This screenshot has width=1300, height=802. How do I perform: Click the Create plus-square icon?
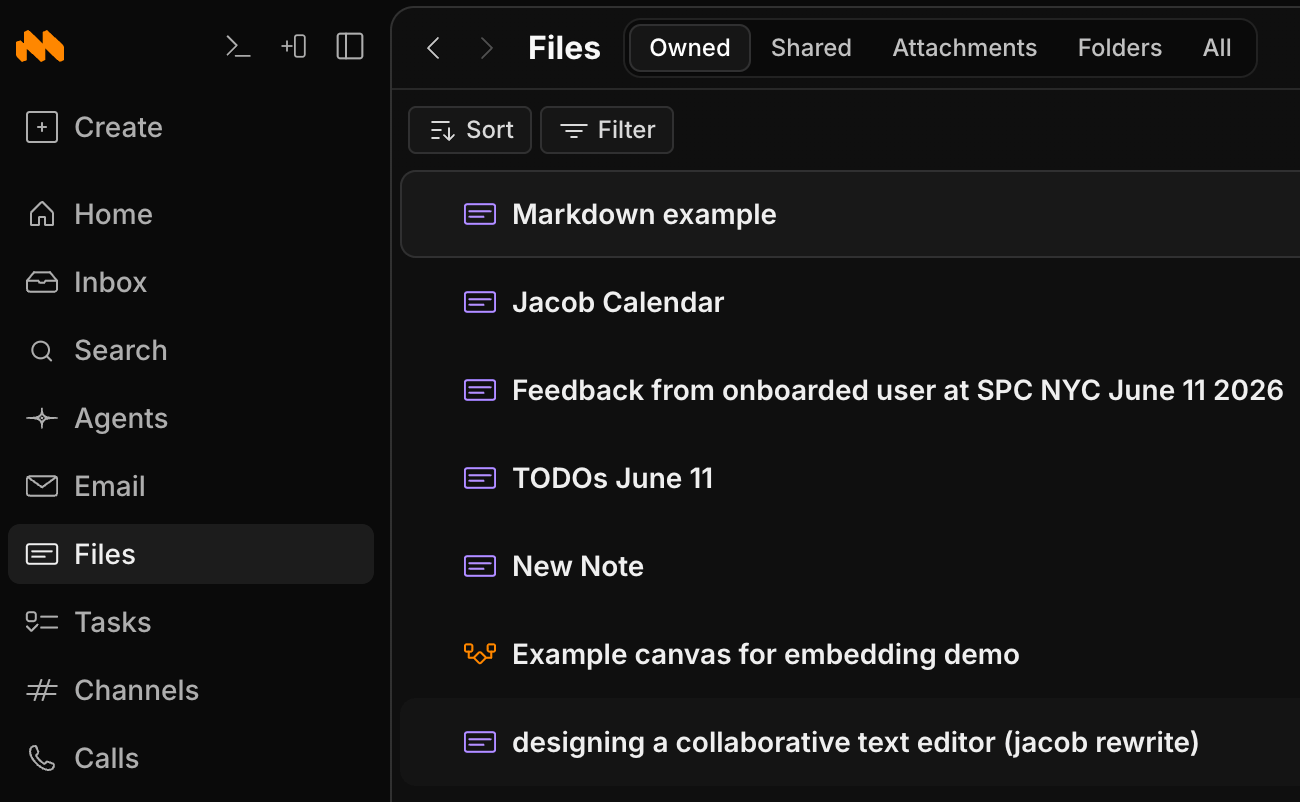pyautogui.click(x=41, y=127)
